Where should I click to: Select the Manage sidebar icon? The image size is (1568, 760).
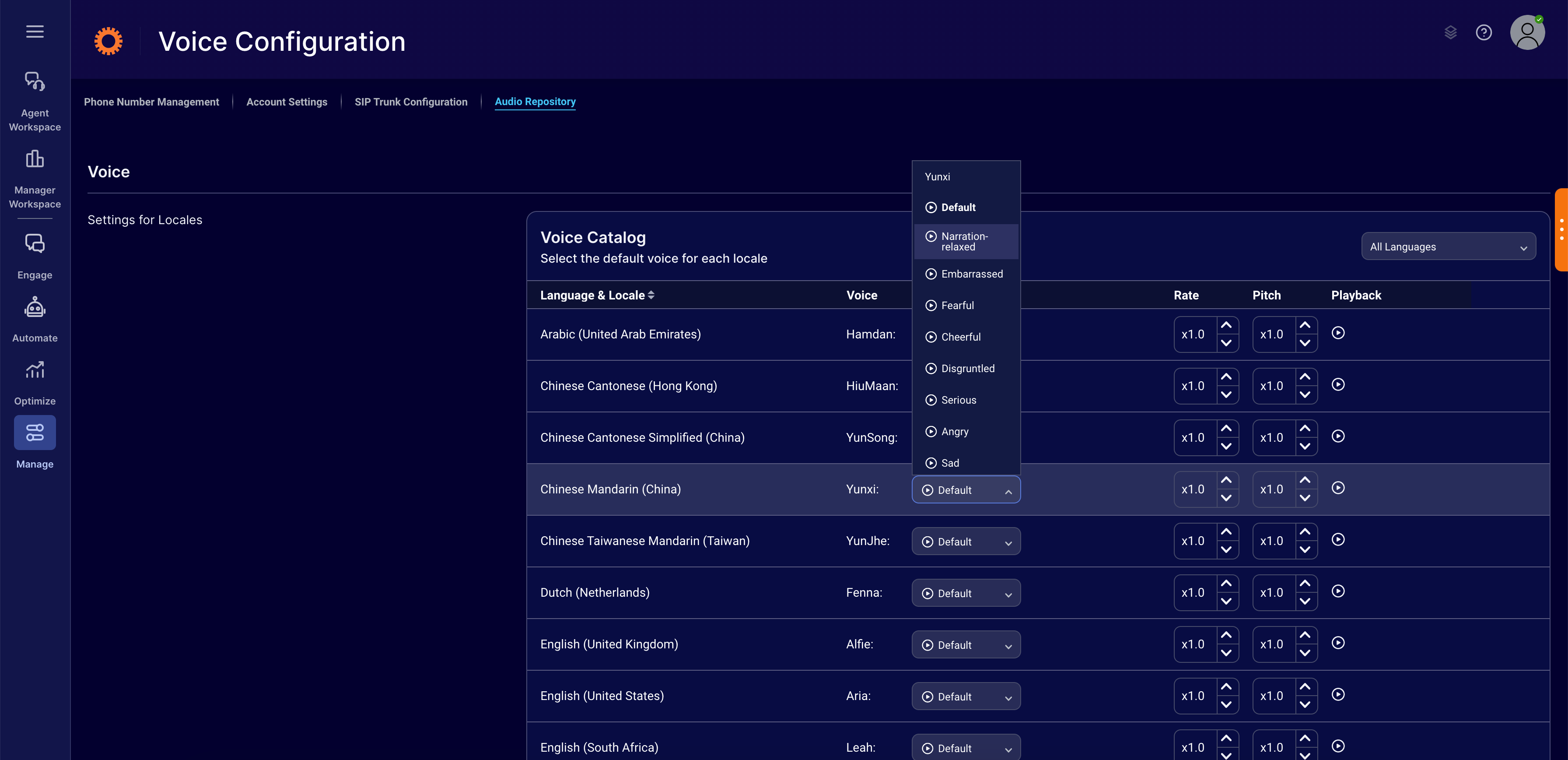[35, 433]
